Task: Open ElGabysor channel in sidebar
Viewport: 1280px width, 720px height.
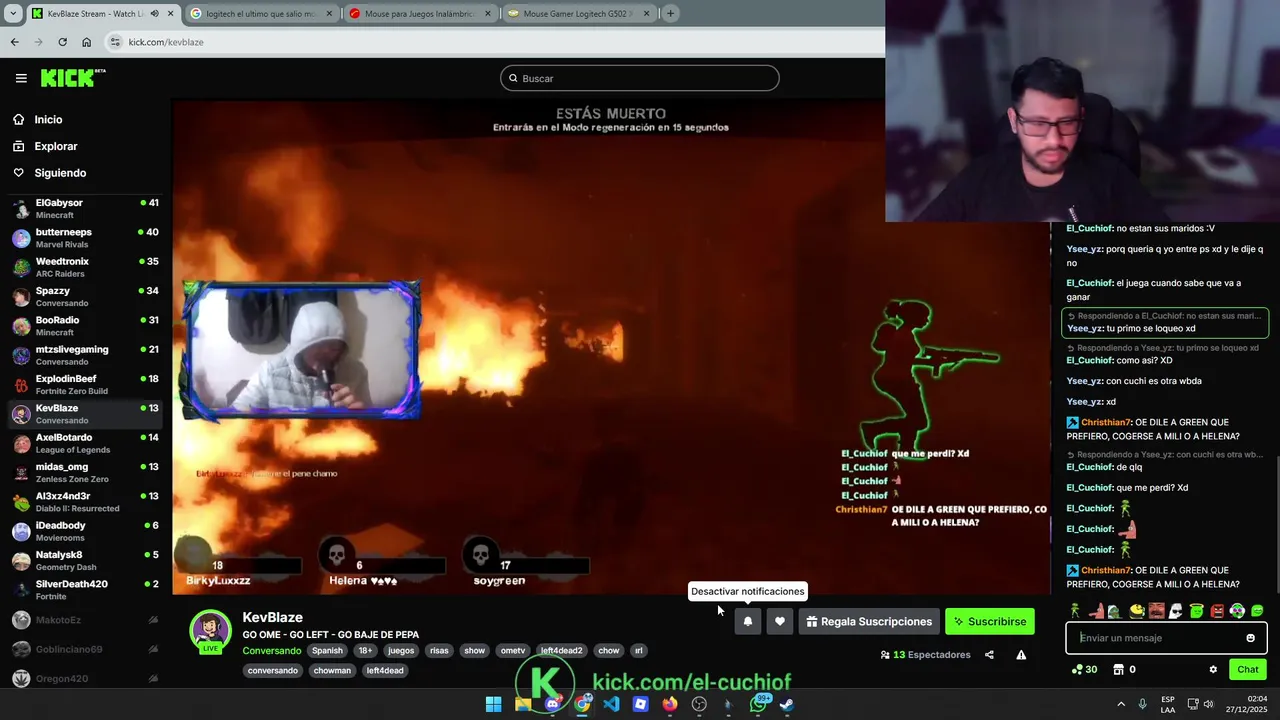Action: pyautogui.click(x=86, y=208)
